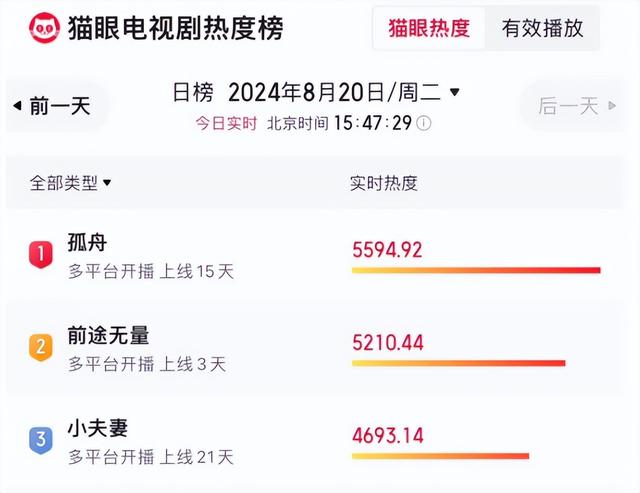Click the info icon beside Beijing time

(424, 123)
